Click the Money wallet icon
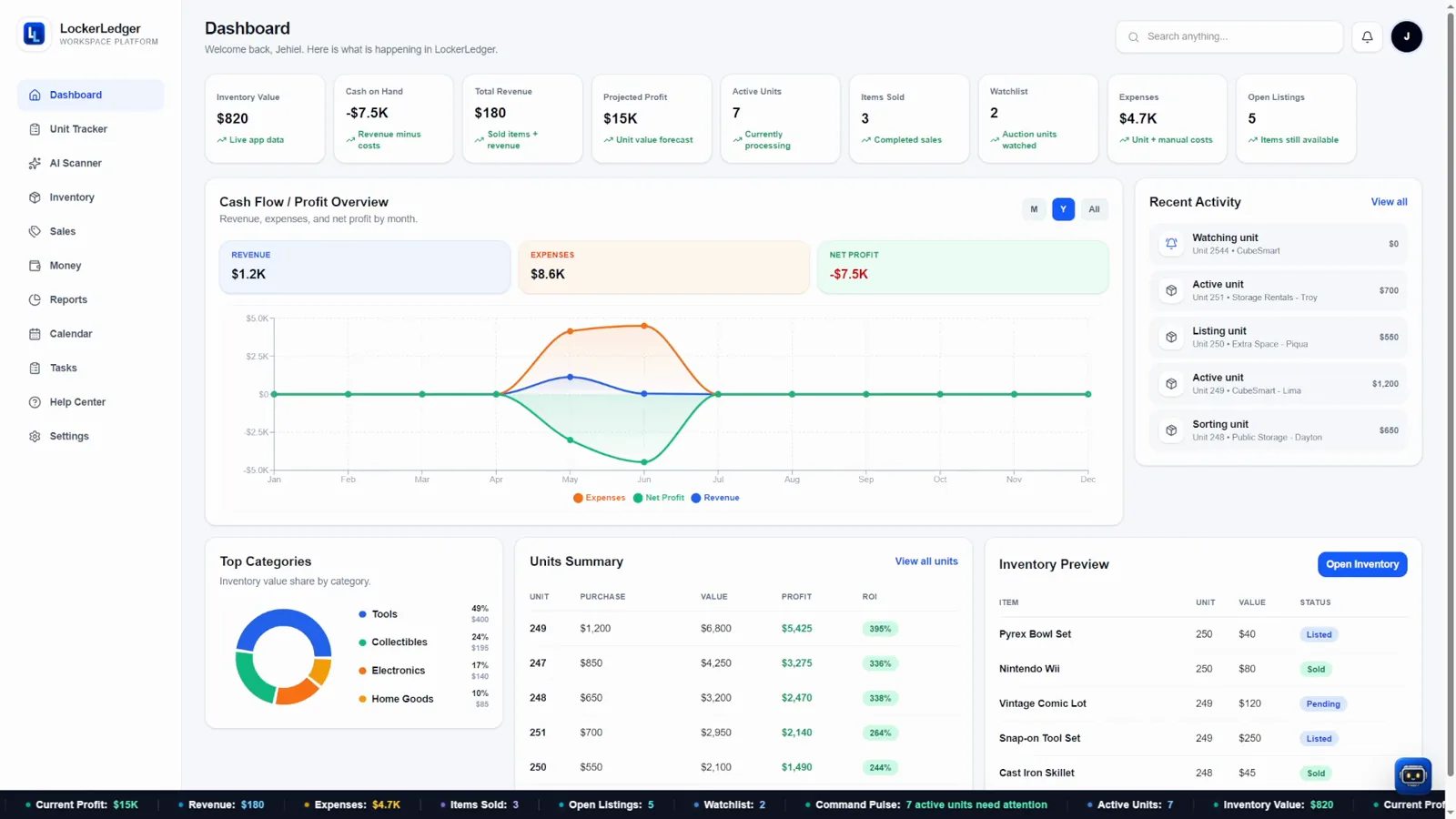 [35, 266]
